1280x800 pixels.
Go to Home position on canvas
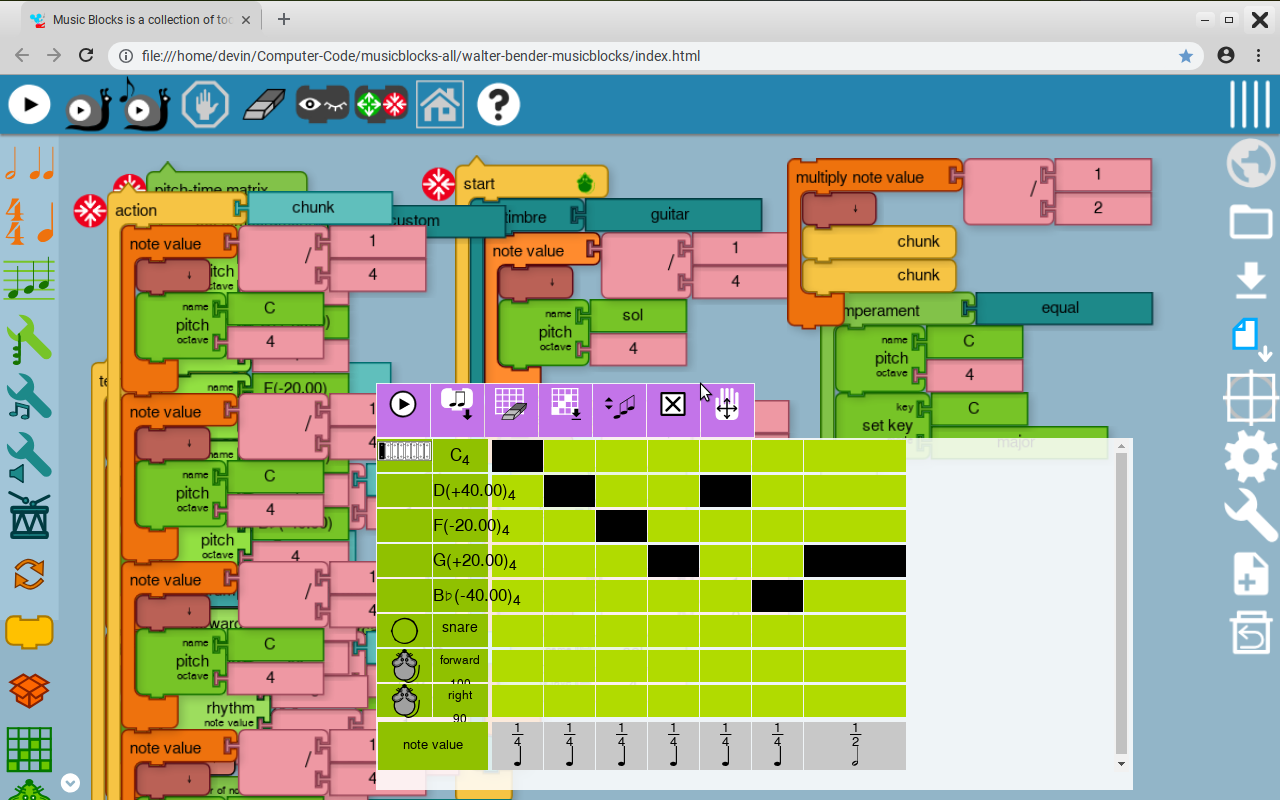click(x=440, y=104)
